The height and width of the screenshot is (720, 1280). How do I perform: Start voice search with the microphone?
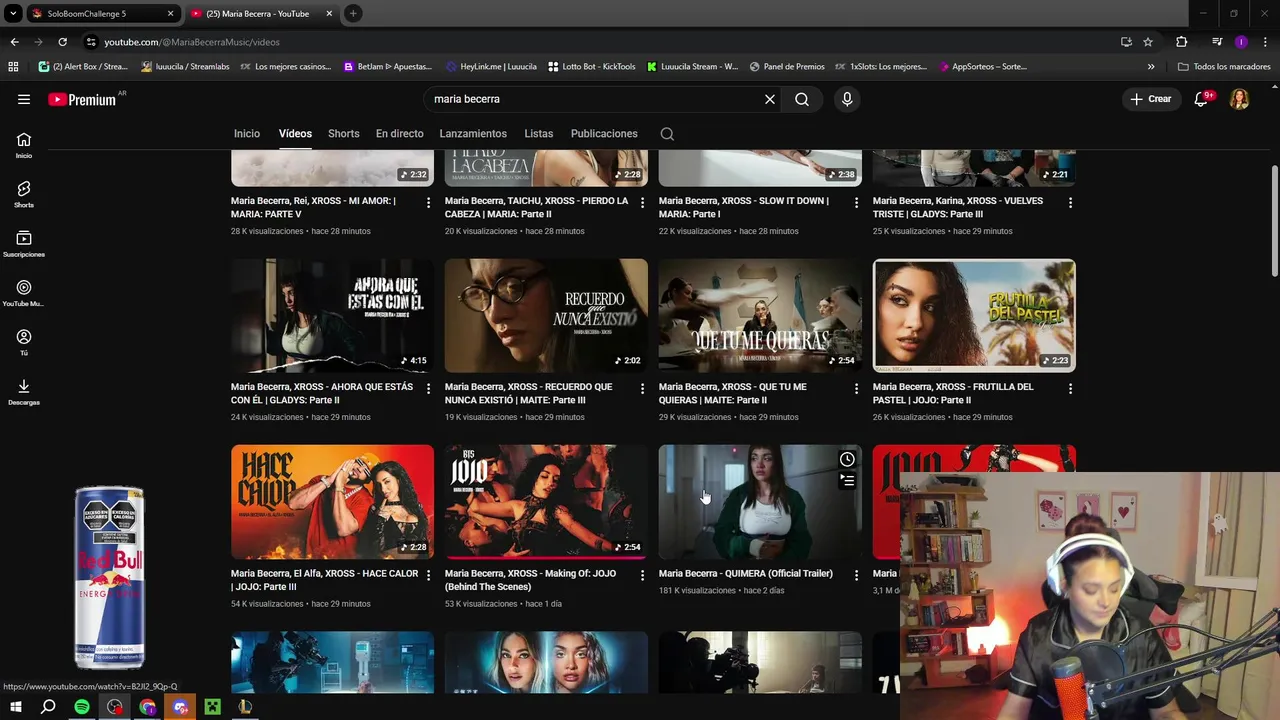coord(847,99)
